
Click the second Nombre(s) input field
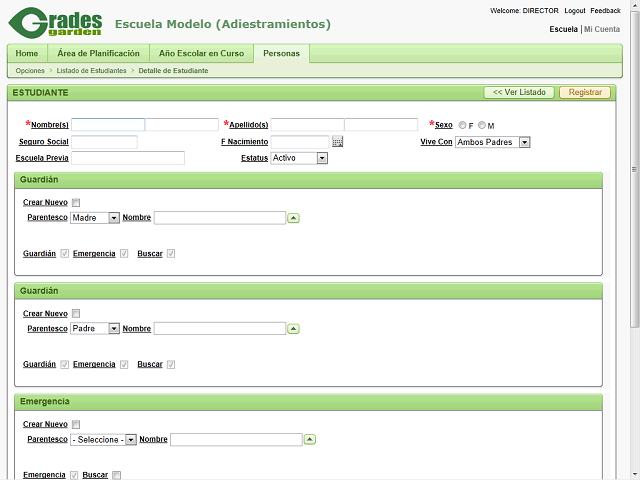[182, 124]
